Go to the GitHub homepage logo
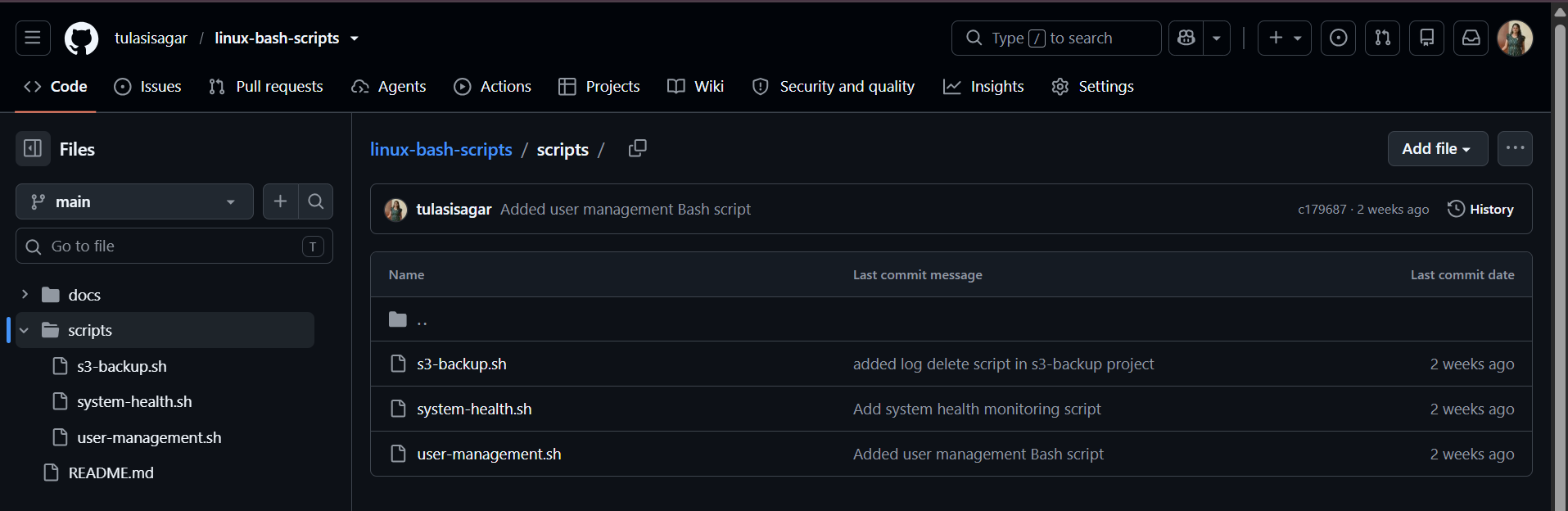Viewport: 1568px width, 511px height. coord(81,38)
